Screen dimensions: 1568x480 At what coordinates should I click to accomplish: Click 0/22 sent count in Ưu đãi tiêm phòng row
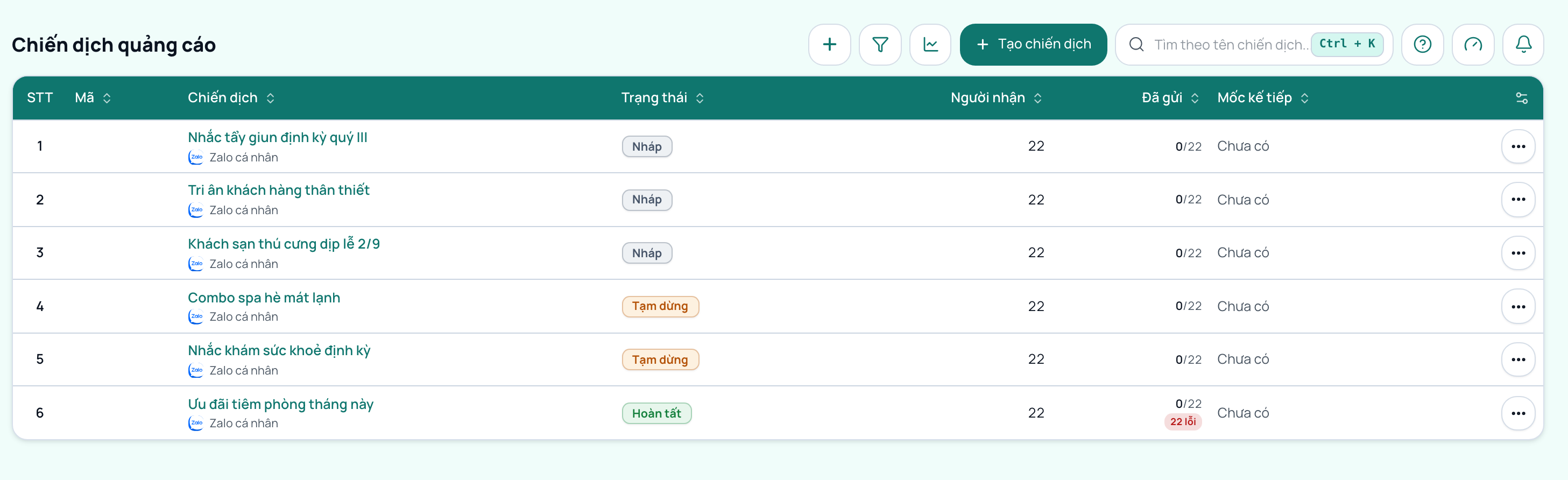pyautogui.click(x=1188, y=404)
